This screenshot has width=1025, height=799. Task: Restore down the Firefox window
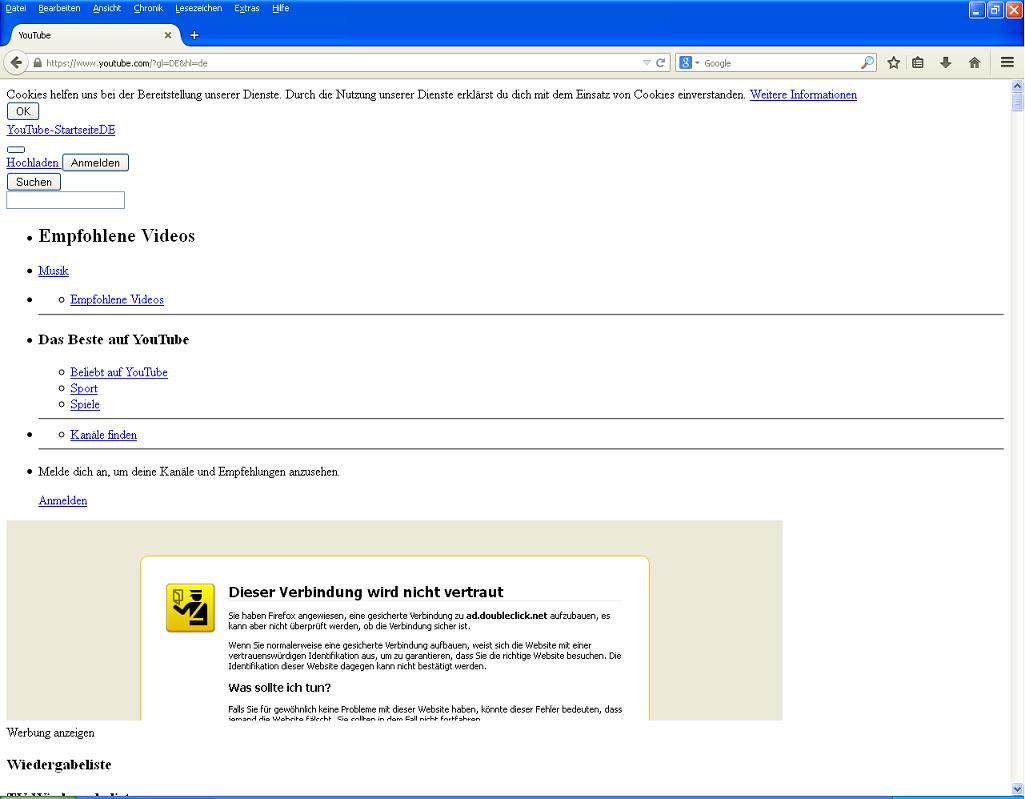[x=996, y=10]
